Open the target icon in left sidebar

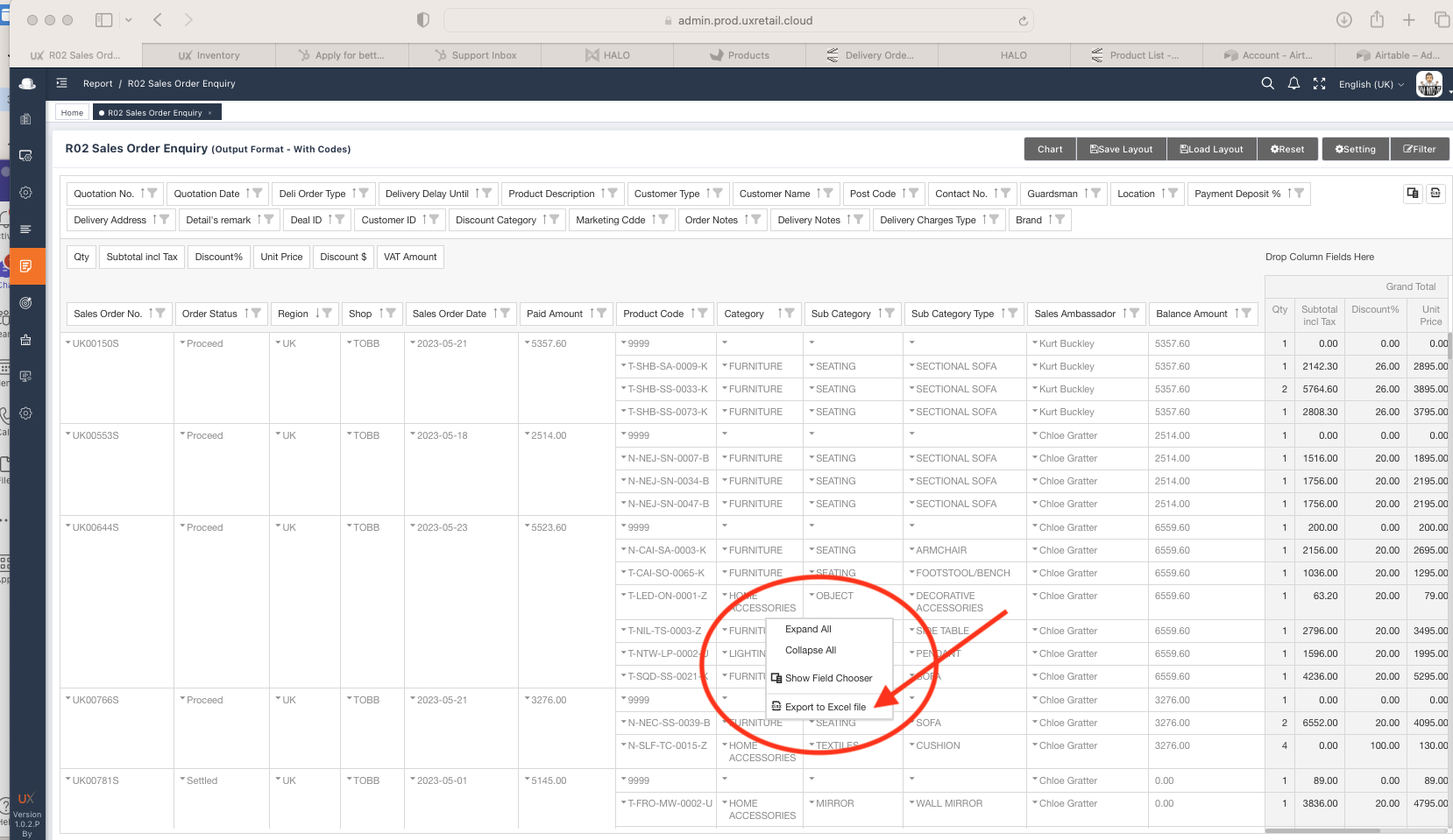coord(26,303)
